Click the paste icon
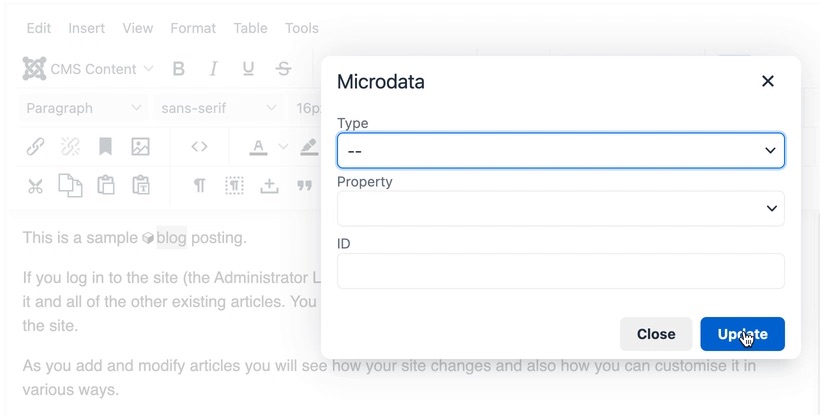This screenshot has width=820, height=415. point(106,186)
